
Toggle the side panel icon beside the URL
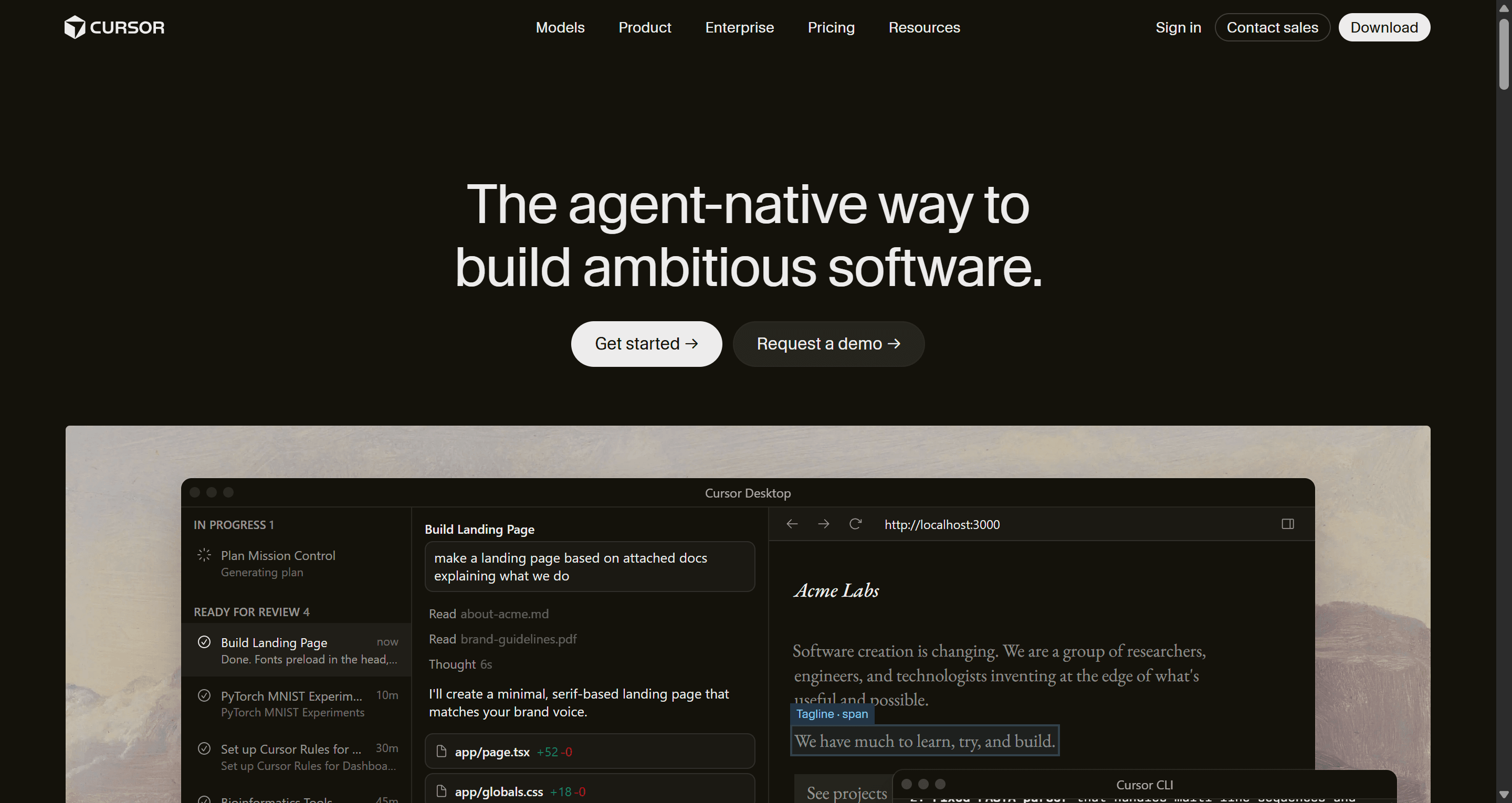1288,524
